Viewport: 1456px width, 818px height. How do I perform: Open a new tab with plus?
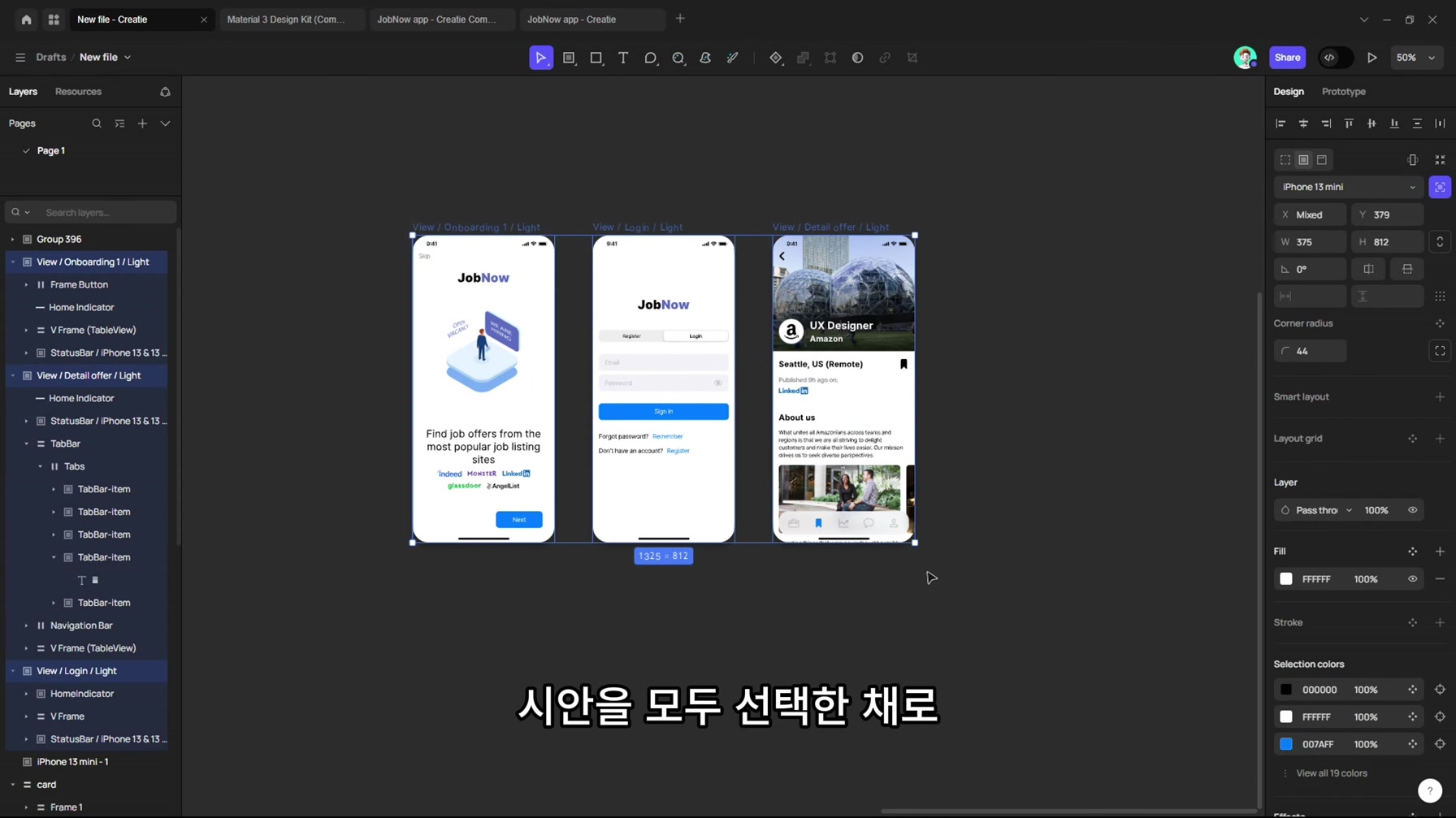pyautogui.click(x=680, y=19)
